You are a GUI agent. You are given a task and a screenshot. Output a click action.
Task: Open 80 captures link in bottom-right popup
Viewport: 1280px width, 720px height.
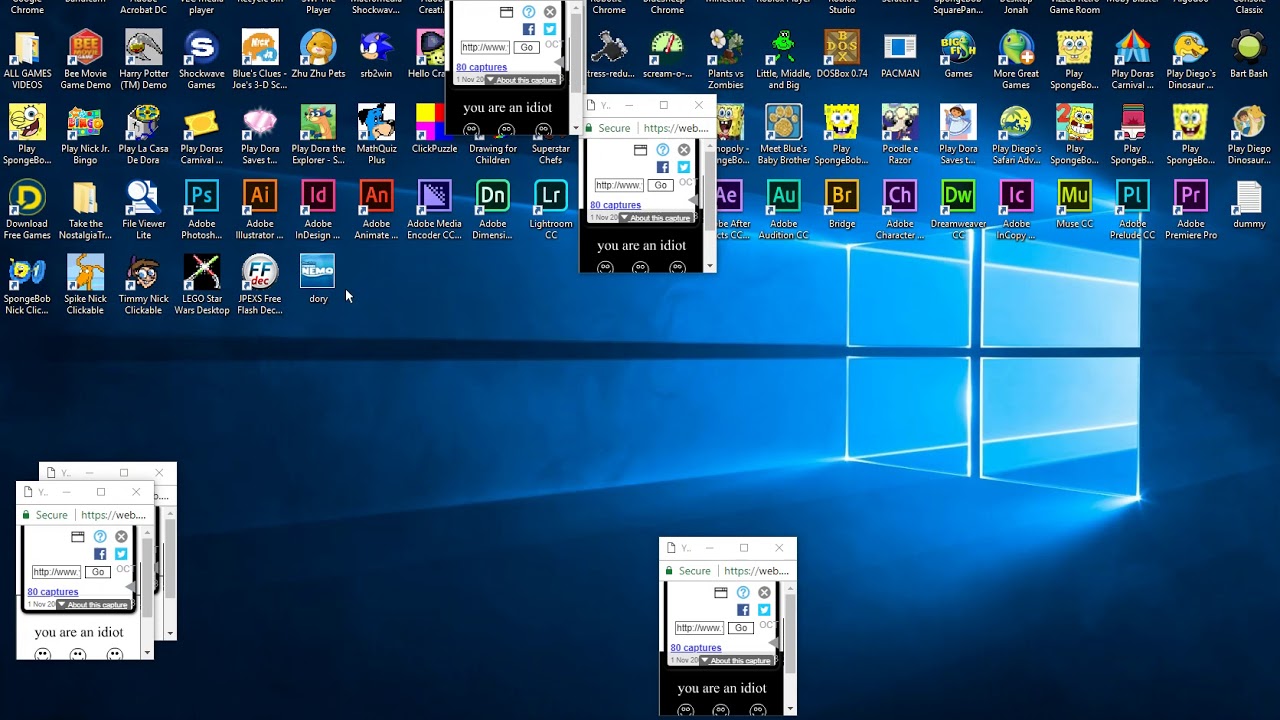pyautogui.click(x=696, y=648)
